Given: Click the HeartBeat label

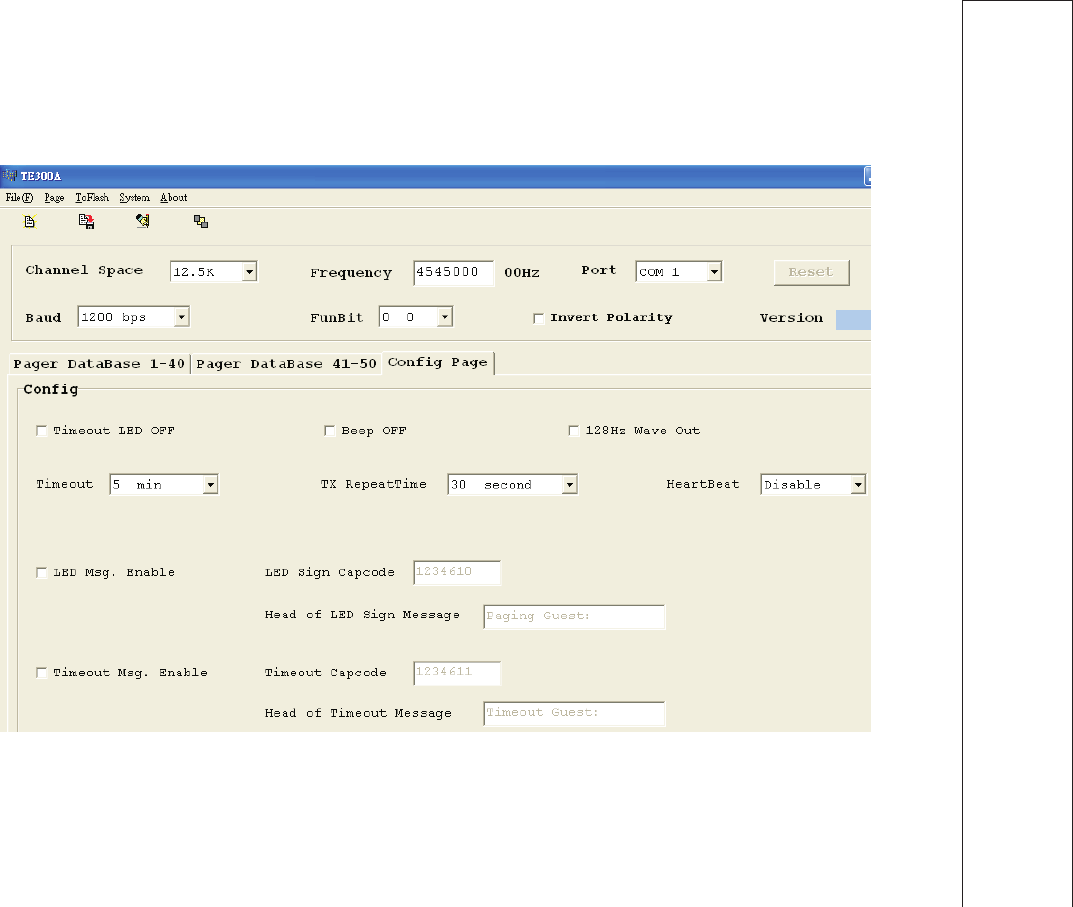Looking at the screenshot, I should (x=703, y=484).
